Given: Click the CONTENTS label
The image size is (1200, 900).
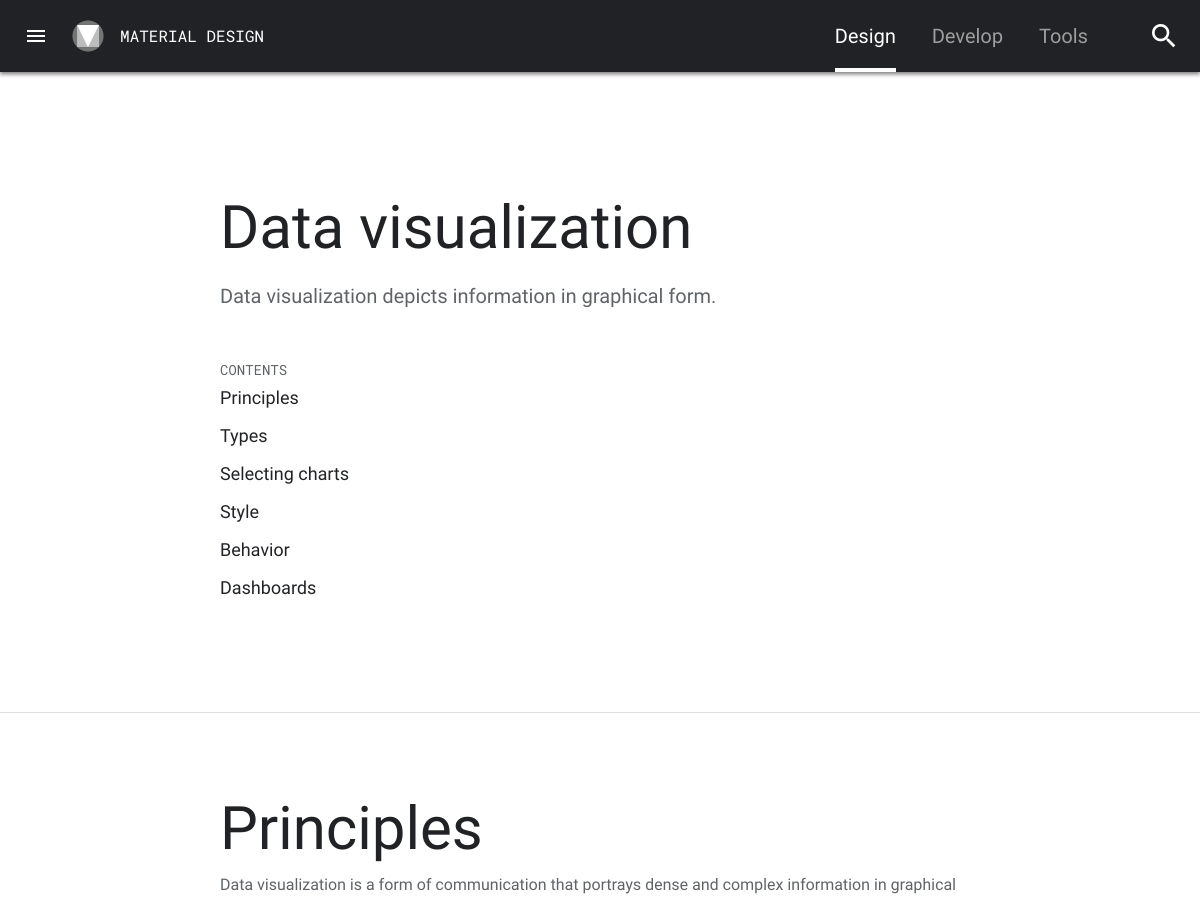Looking at the screenshot, I should (253, 370).
